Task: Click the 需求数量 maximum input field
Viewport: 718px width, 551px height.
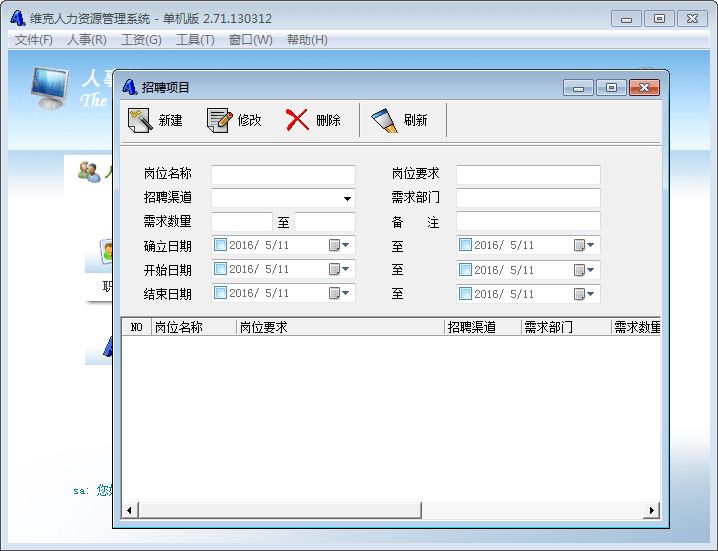Action: (x=325, y=222)
